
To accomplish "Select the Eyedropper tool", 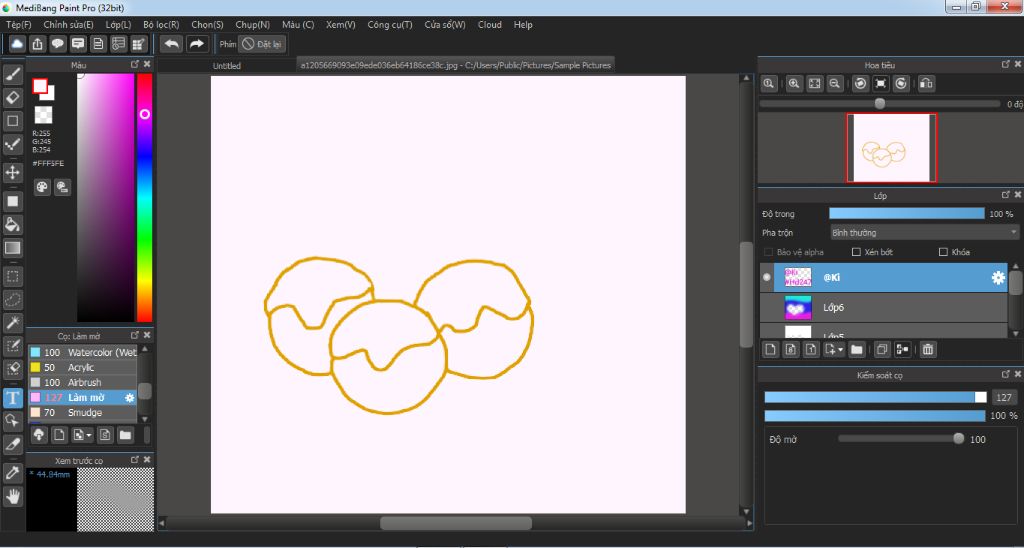I will (x=12, y=473).
